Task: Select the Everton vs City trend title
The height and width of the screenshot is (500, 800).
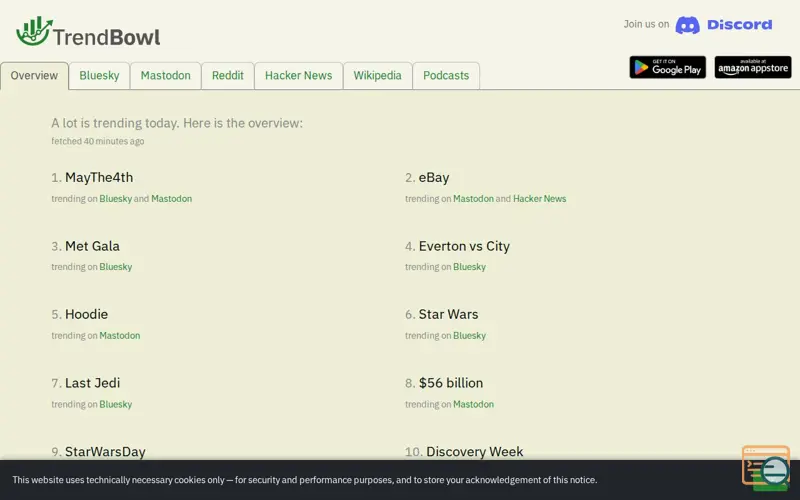Action: [464, 246]
